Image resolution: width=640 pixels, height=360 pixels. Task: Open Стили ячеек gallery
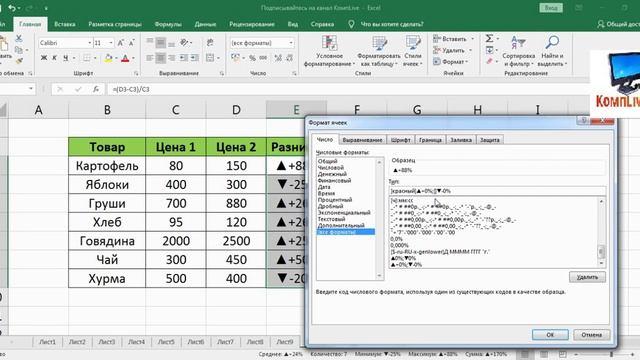pyautogui.click(x=413, y=51)
